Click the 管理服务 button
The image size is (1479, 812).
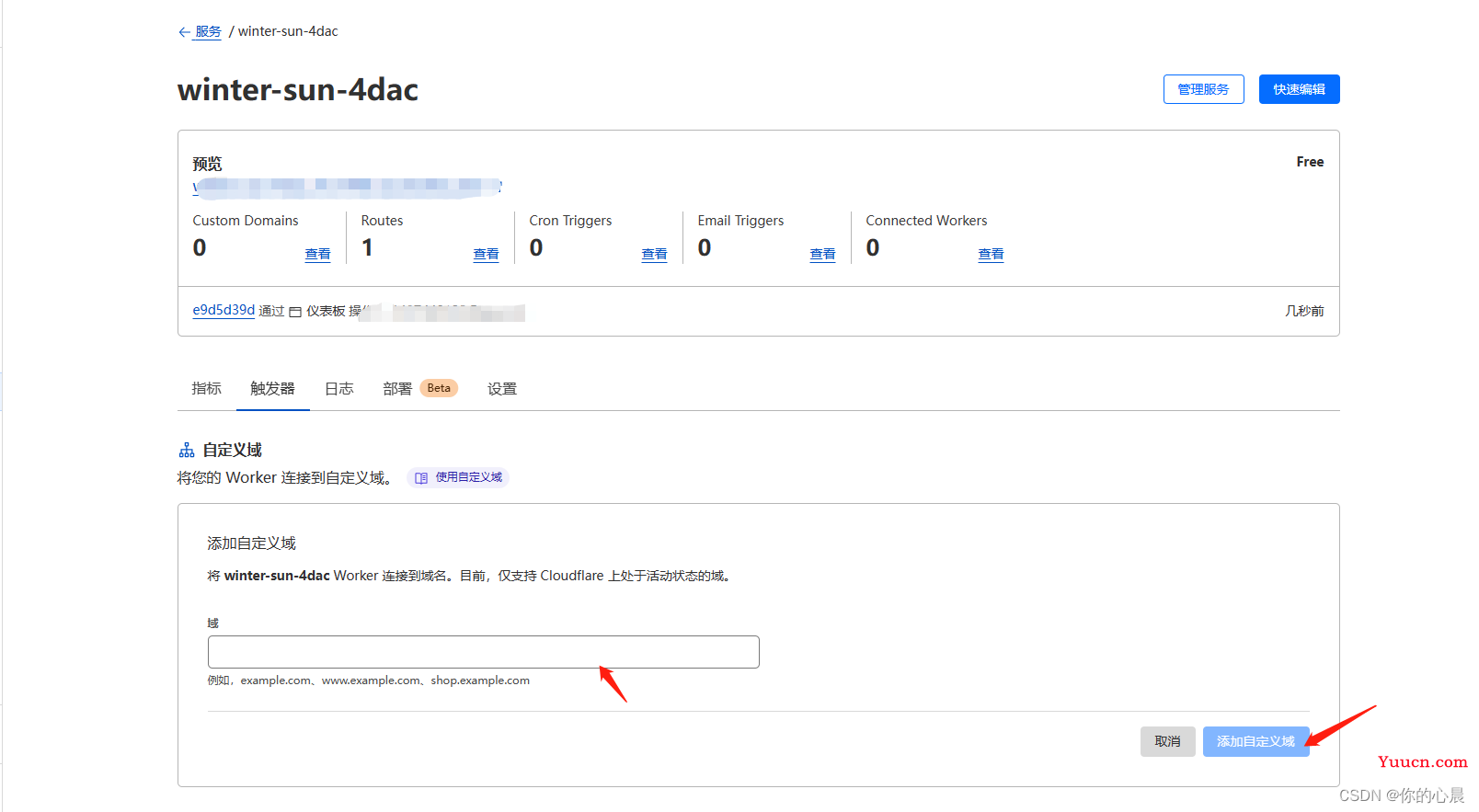point(1203,89)
